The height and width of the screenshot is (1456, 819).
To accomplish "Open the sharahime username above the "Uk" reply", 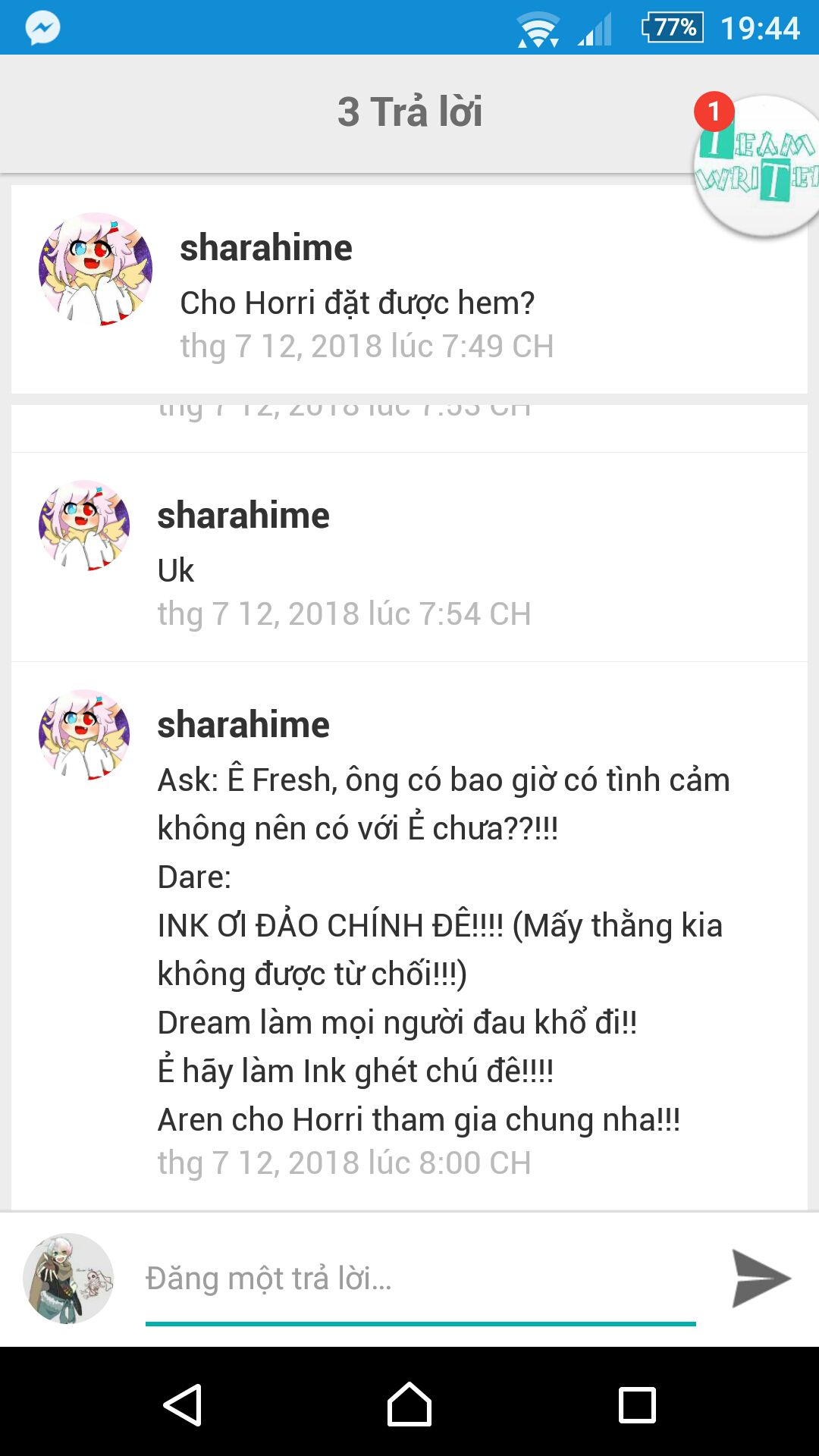I will [243, 516].
